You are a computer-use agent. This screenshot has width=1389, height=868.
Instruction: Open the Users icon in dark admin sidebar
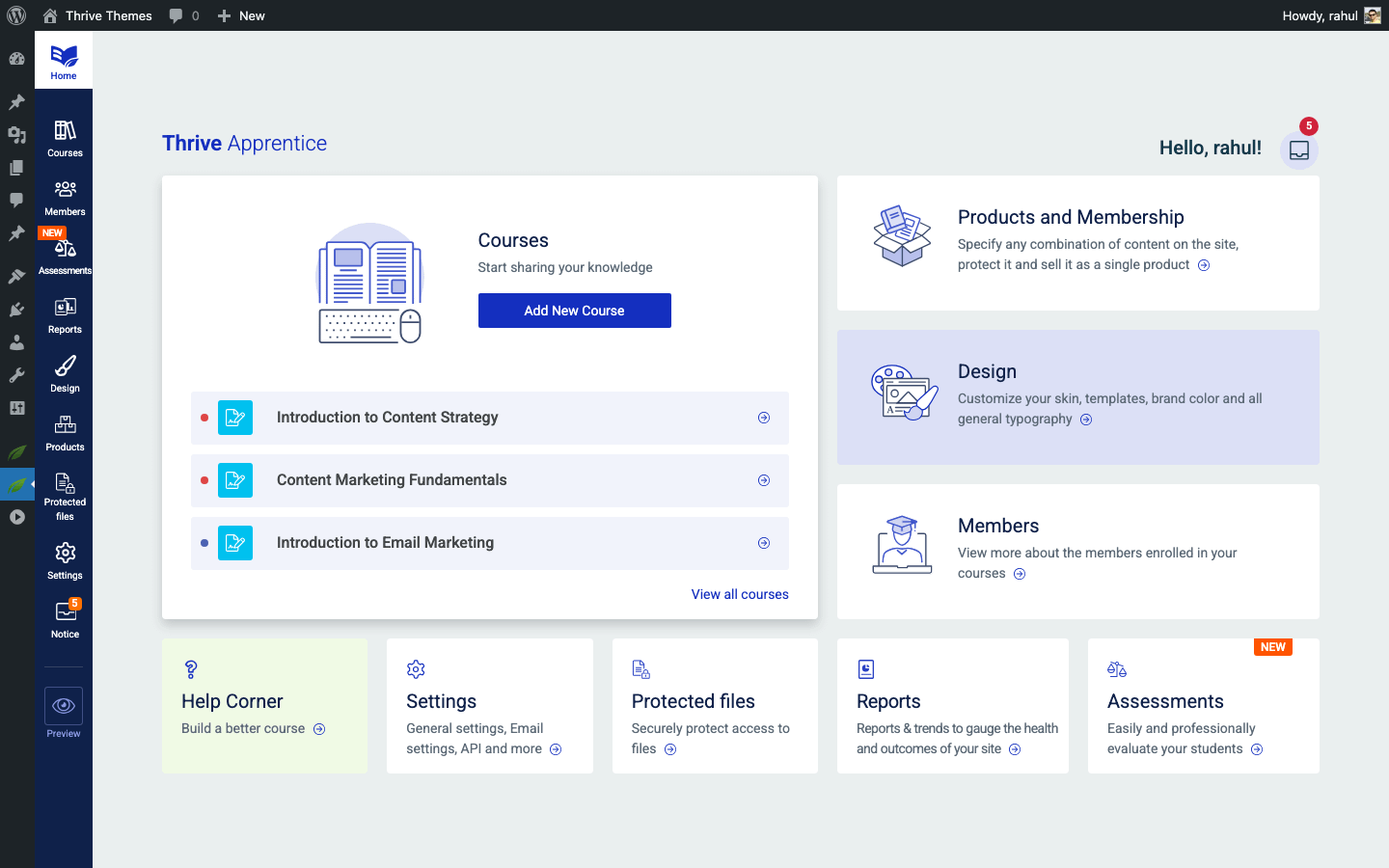(16, 342)
